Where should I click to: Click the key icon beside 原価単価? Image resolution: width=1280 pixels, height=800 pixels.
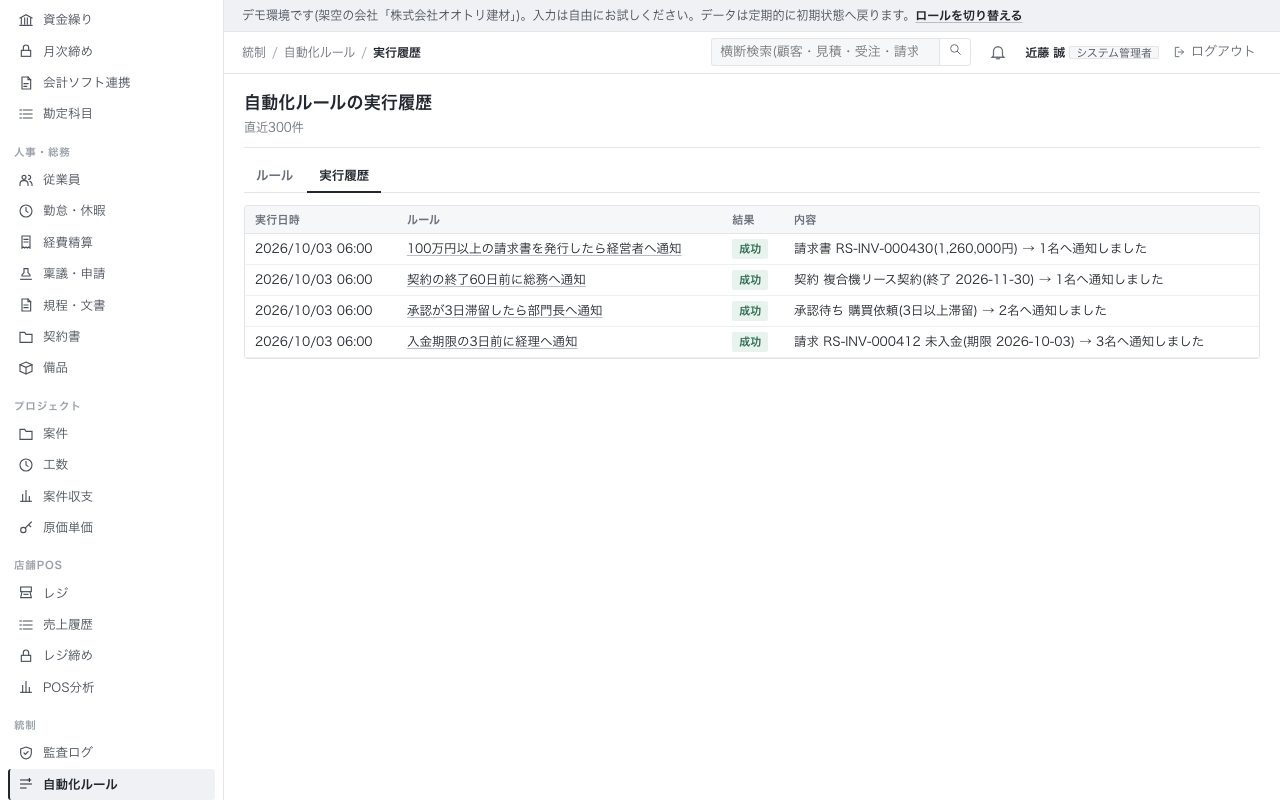point(26,528)
